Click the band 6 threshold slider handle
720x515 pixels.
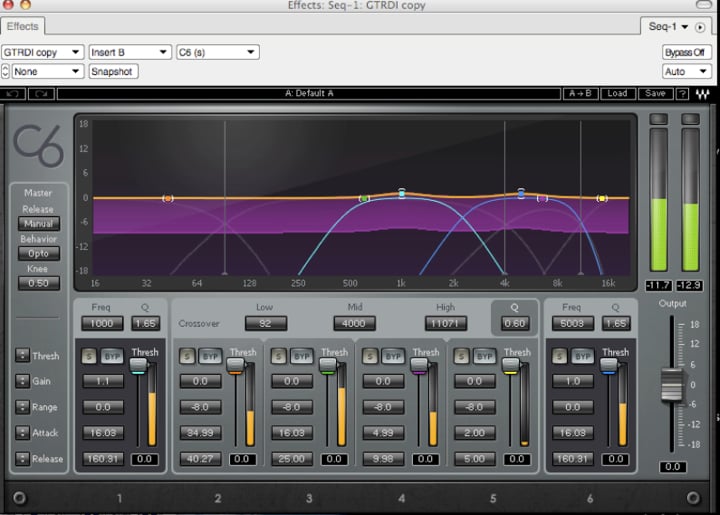click(x=609, y=366)
